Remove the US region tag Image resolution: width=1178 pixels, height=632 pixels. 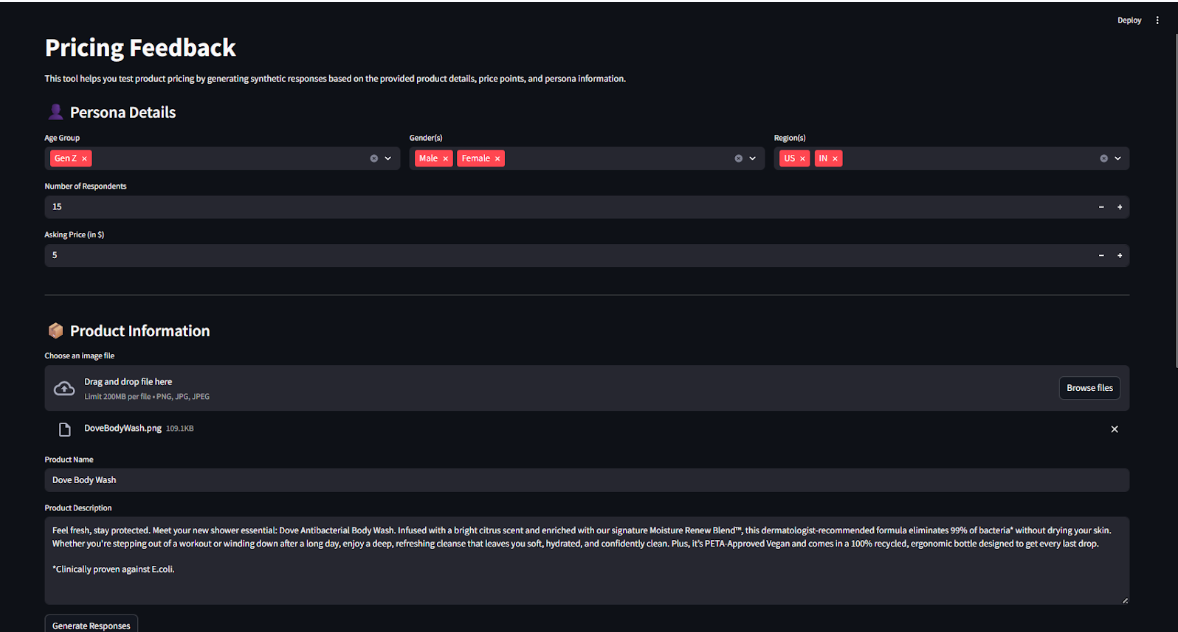[802, 159]
